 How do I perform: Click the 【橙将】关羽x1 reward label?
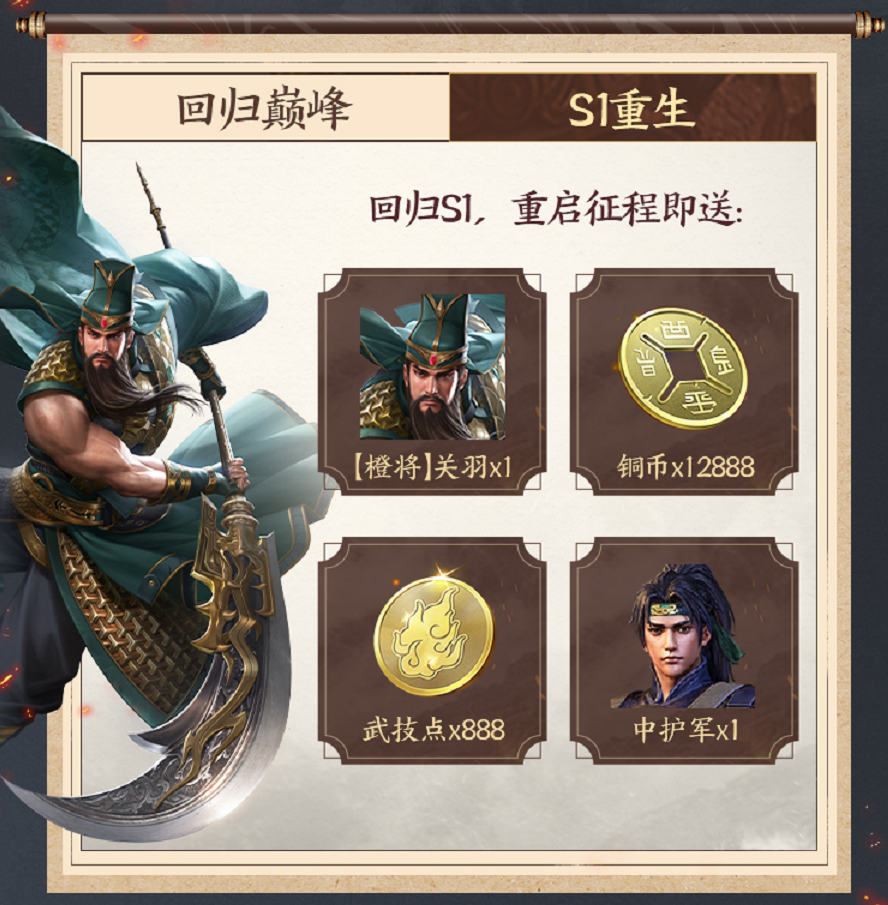point(432,467)
